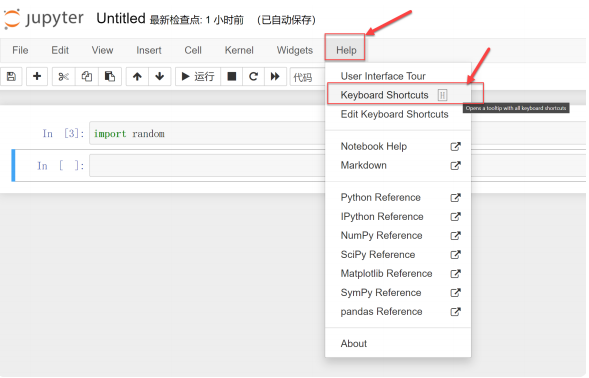589x378 pixels.
Task: Paste cells below using the clipboard icon
Action: pos(110,77)
